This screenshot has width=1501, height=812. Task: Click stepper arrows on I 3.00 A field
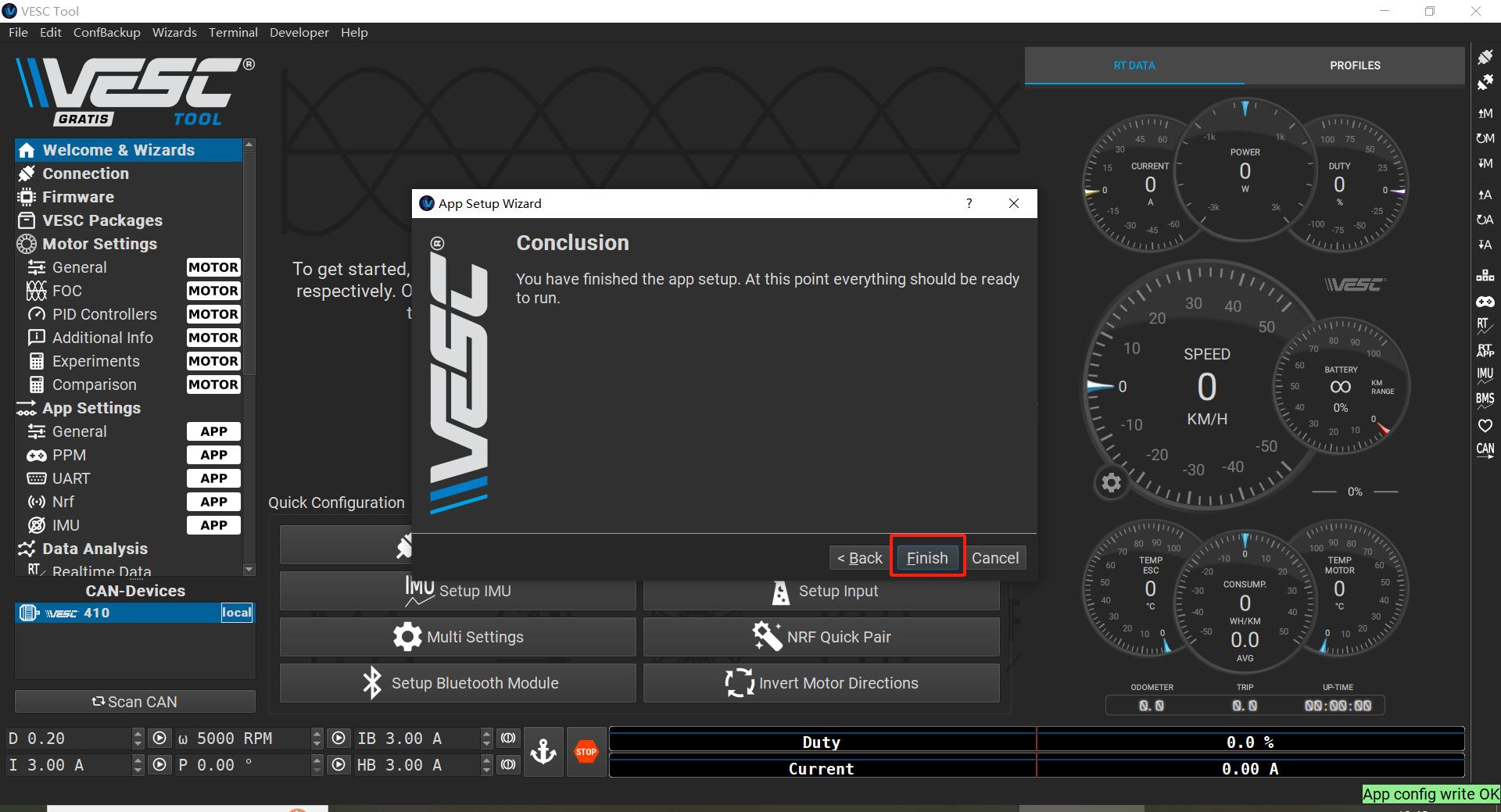(138, 765)
